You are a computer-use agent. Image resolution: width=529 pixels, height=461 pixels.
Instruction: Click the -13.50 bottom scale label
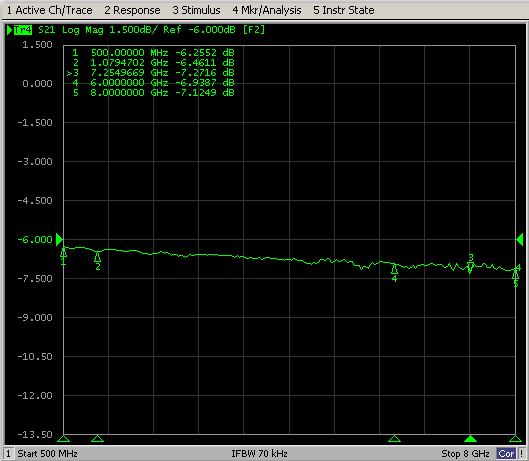tap(35, 435)
